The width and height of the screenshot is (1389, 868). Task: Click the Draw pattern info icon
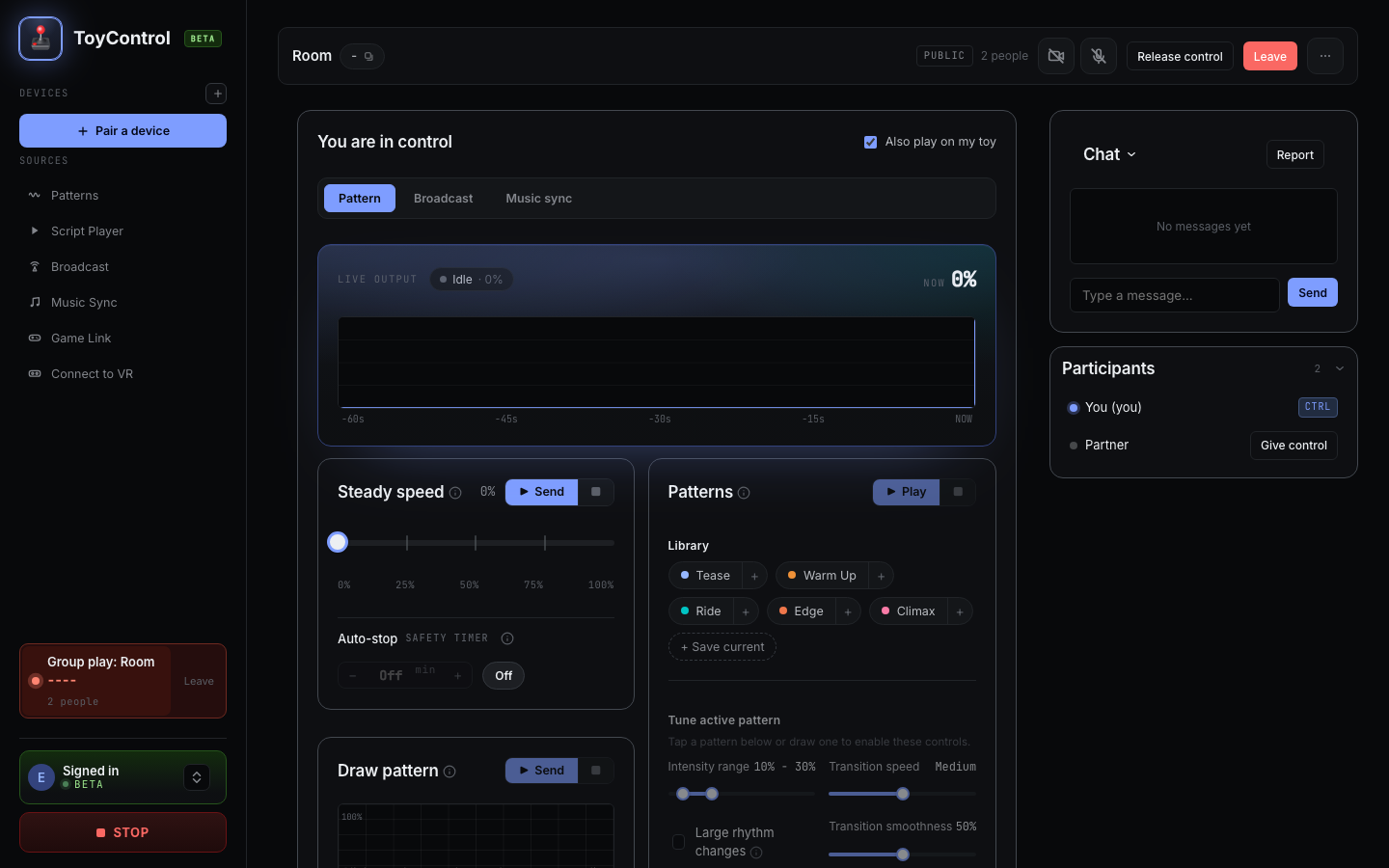[x=449, y=772]
